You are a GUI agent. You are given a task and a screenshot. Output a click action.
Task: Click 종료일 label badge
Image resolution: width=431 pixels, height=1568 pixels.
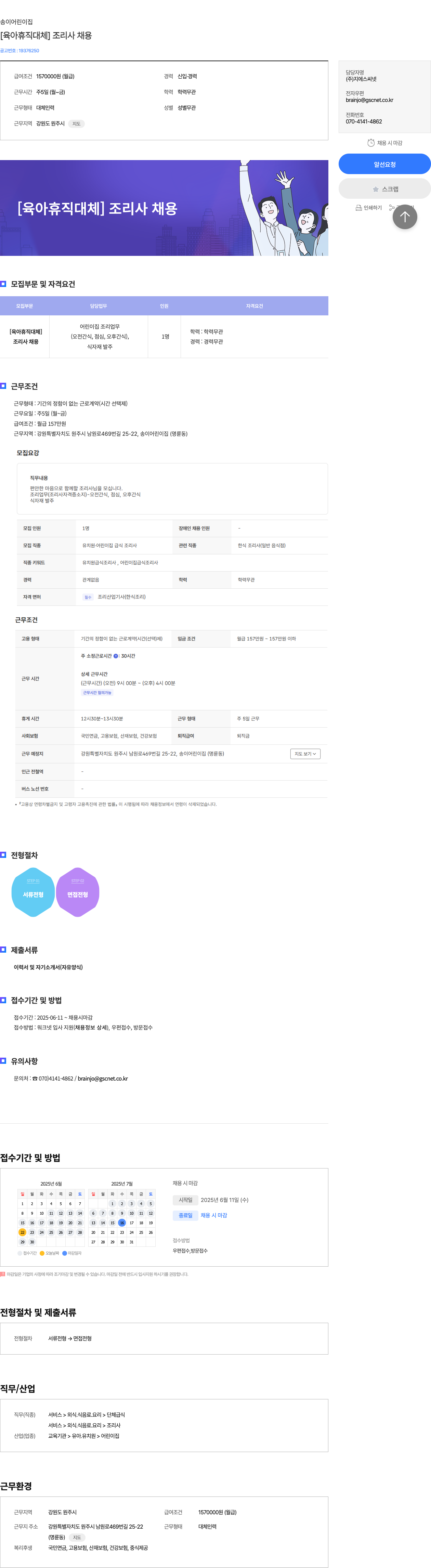tap(186, 1215)
